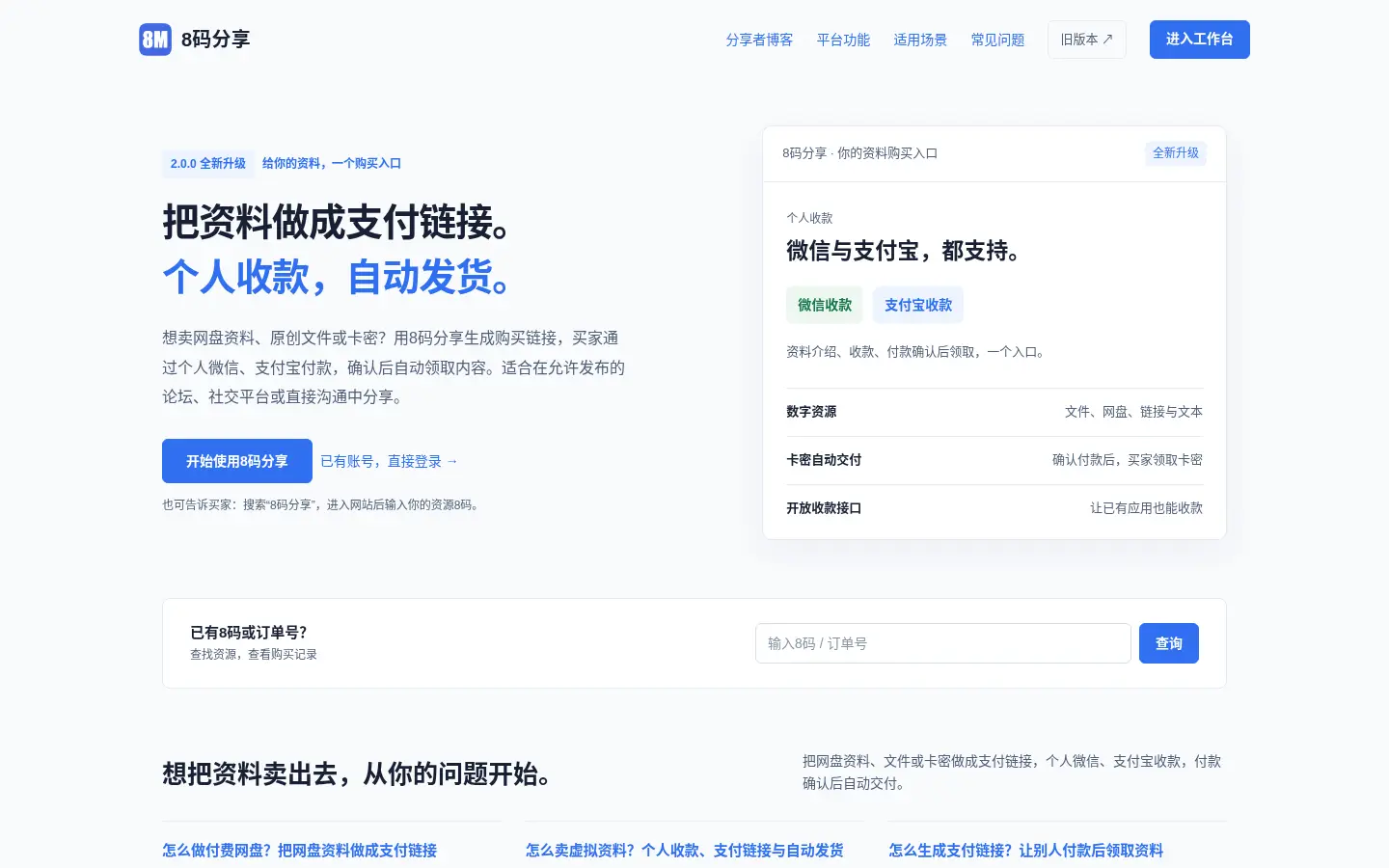Click the 查询 button
The width and height of the screenshot is (1389, 868).
[x=1169, y=643]
